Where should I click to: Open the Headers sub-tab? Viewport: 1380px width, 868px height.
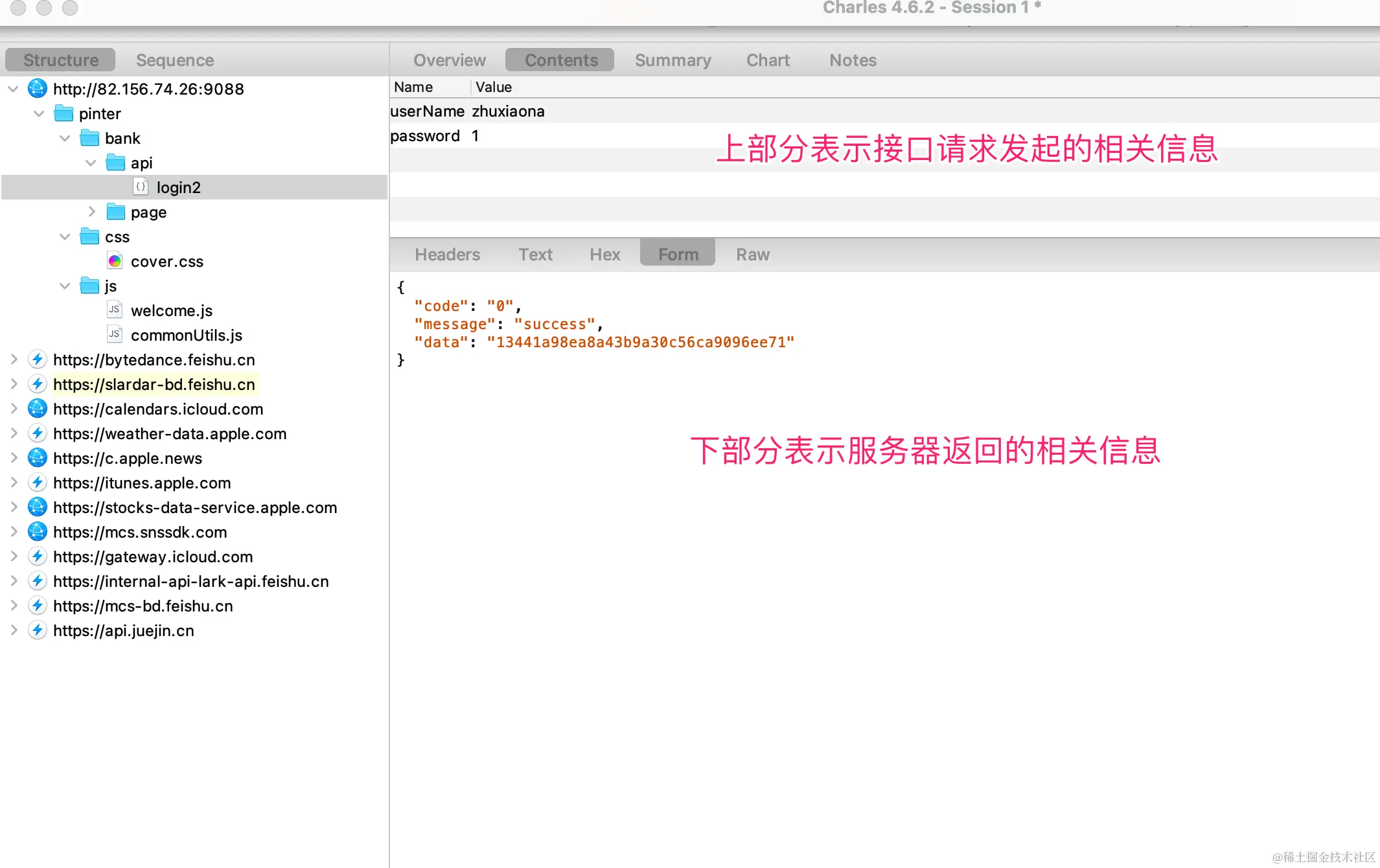pyautogui.click(x=447, y=255)
